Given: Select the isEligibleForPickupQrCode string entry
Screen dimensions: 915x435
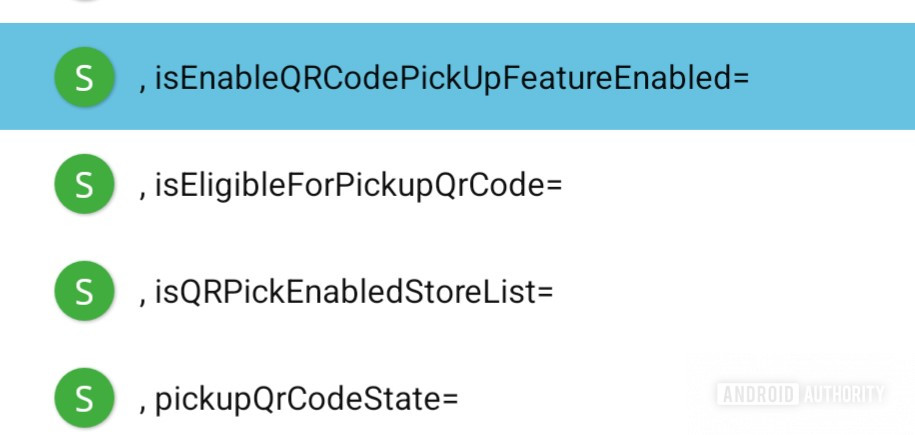Looking at the screenshot, I should click(x=359, y=186).
